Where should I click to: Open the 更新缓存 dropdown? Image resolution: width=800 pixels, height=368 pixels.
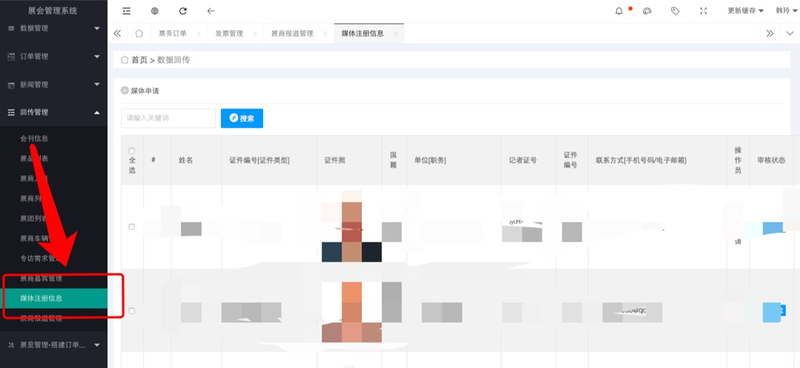tap(745, 11)
